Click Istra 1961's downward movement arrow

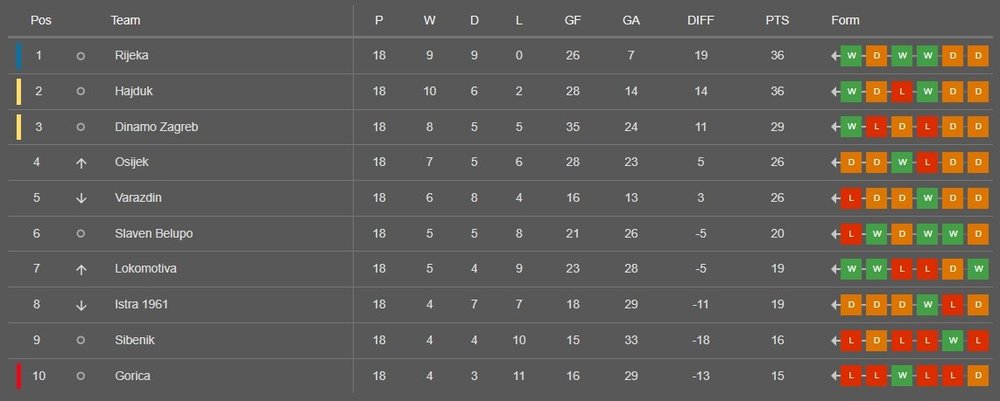(81, 305)
